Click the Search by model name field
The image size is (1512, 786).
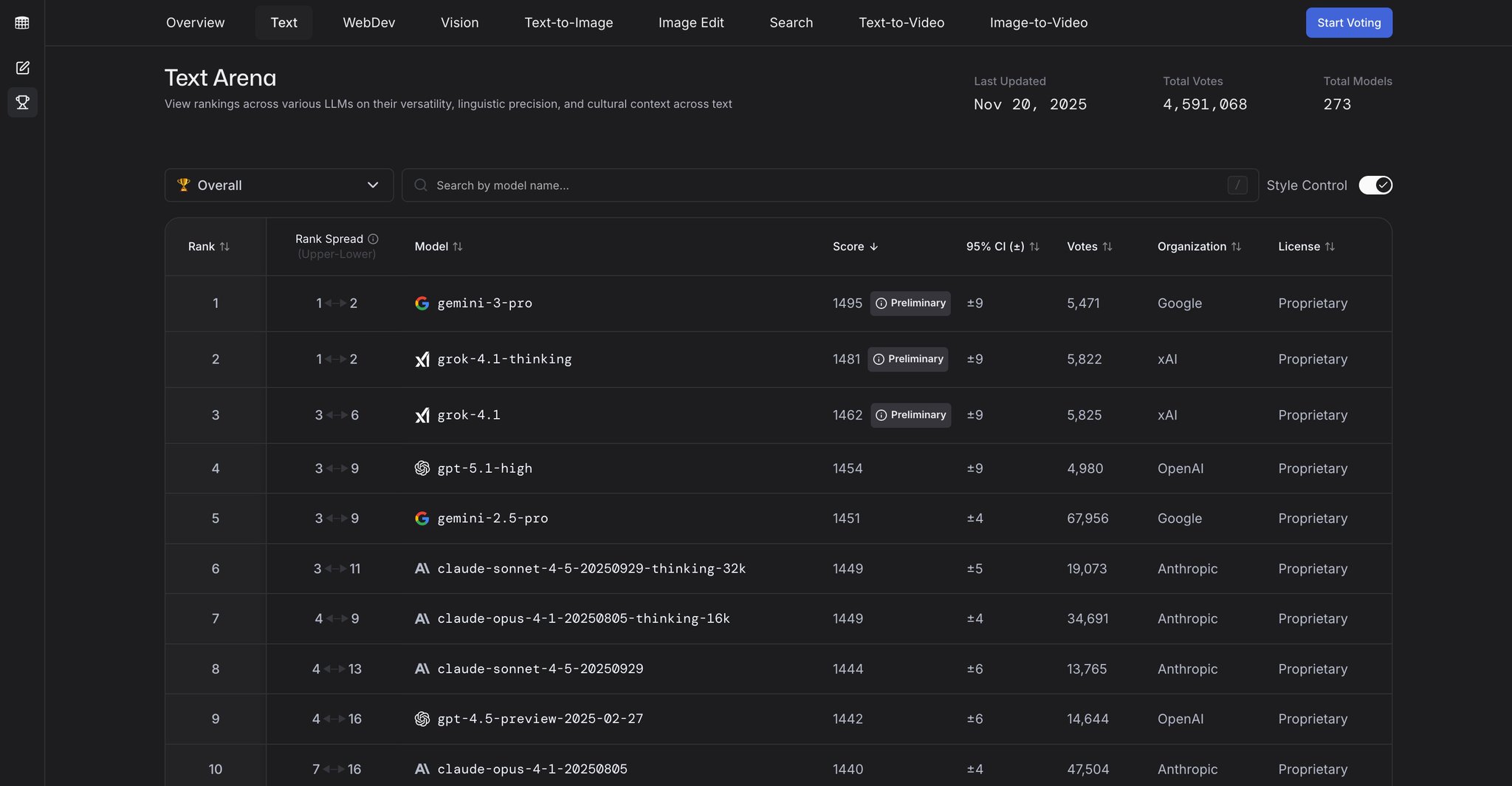tap(830, 185)
